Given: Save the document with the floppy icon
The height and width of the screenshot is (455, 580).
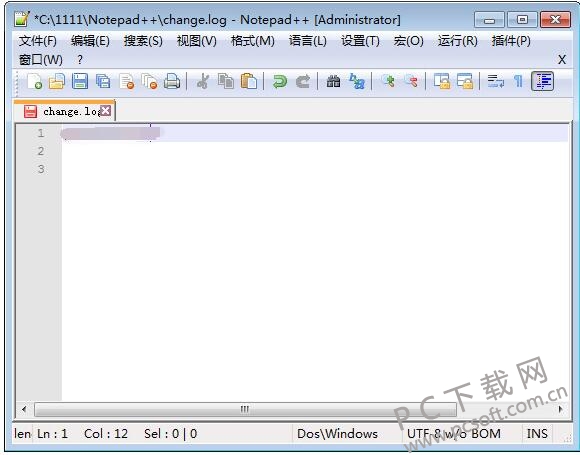Looking at the screenshot, I should 80,81.
